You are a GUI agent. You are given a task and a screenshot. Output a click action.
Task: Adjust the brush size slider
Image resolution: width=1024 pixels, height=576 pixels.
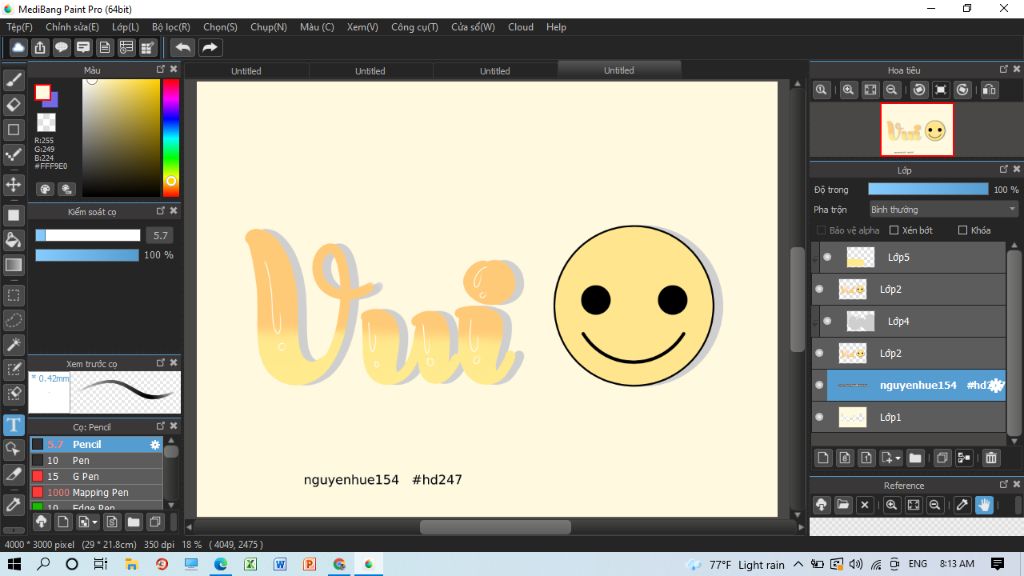pos(88,235)
